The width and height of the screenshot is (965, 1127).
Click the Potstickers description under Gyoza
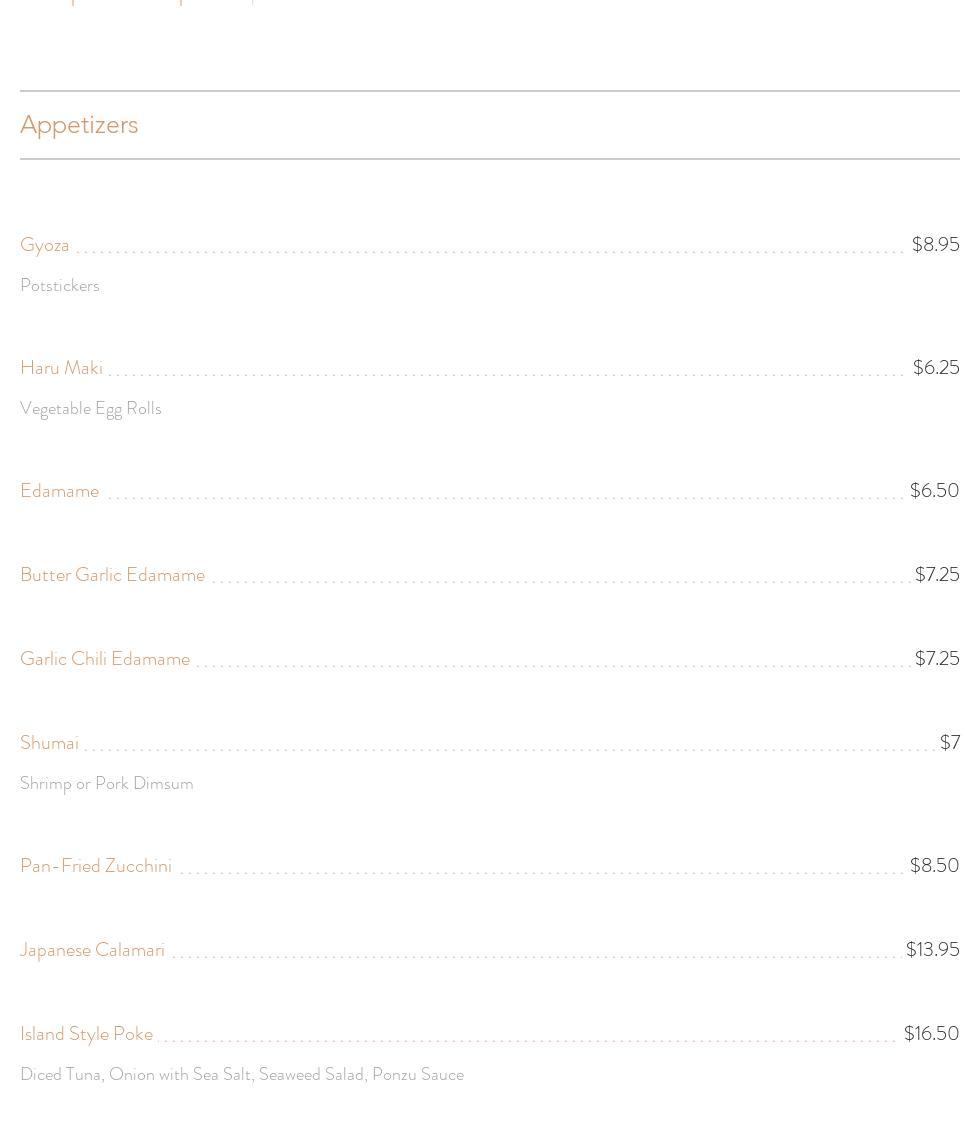(60, 286)
